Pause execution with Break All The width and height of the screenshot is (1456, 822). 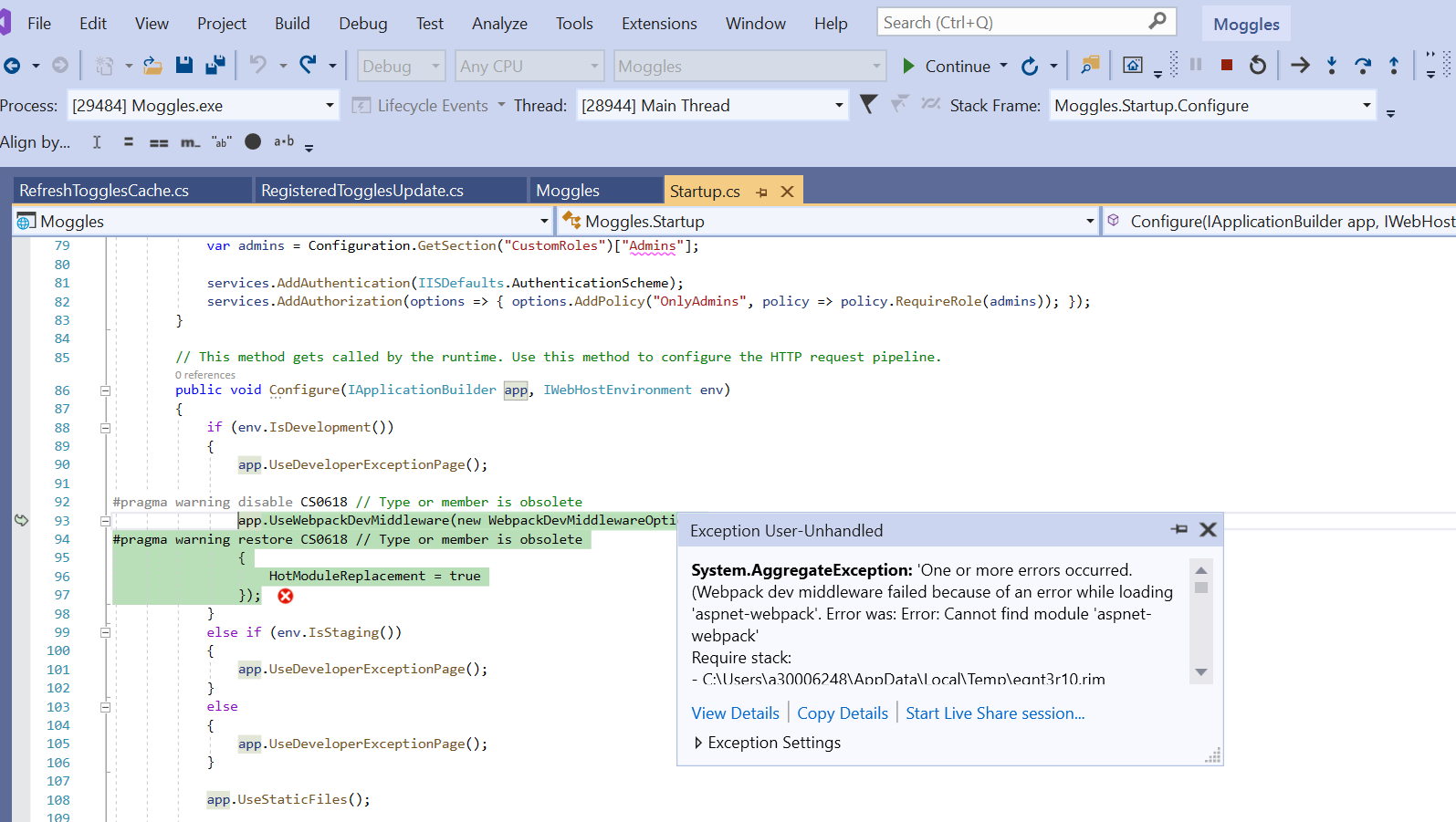tap(1196, 65)
